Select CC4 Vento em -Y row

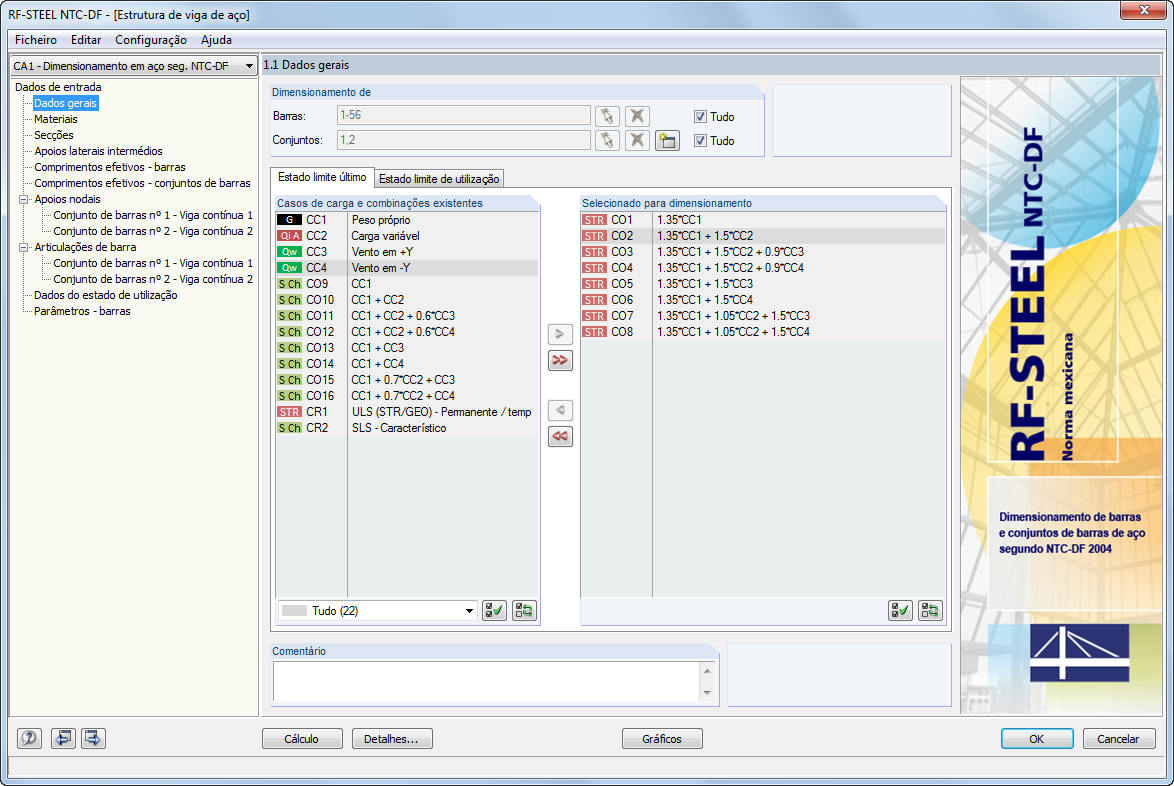(x=407, y=268)
